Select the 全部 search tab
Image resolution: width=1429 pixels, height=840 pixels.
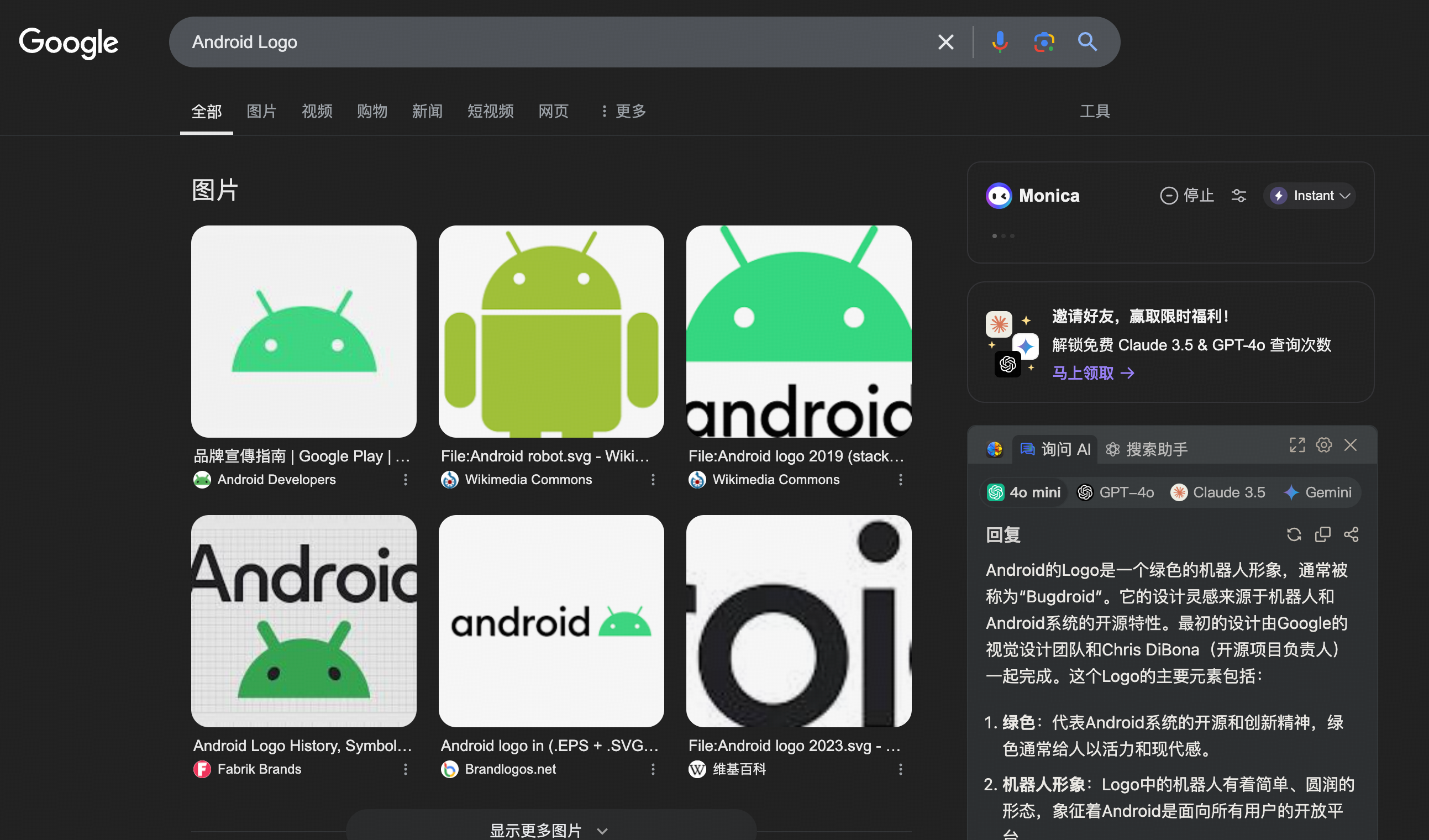(207, 111)
